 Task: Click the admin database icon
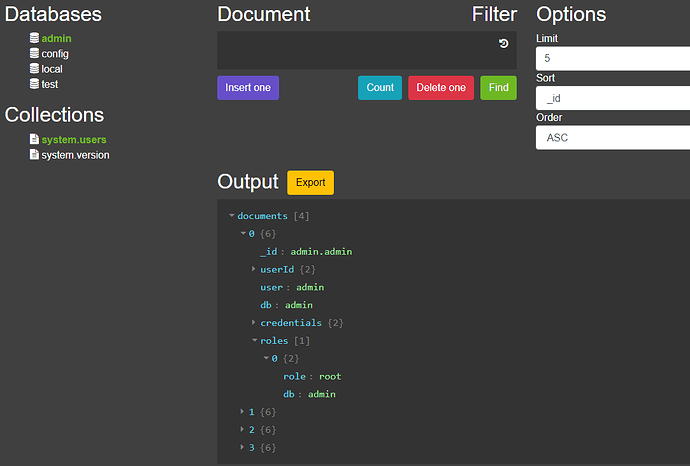click(x=34, y=38)
